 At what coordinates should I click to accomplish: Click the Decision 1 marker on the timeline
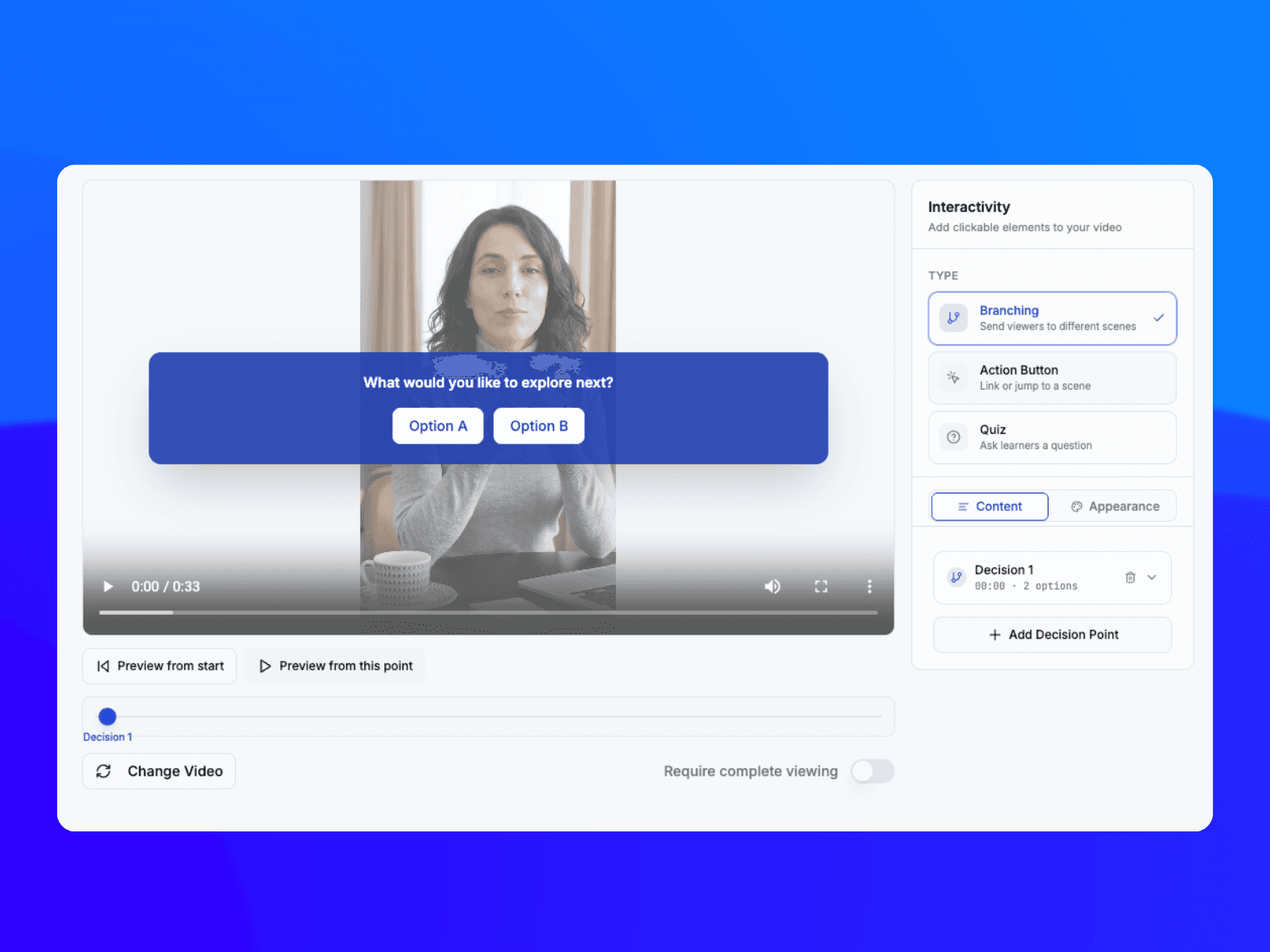(107, 716)
